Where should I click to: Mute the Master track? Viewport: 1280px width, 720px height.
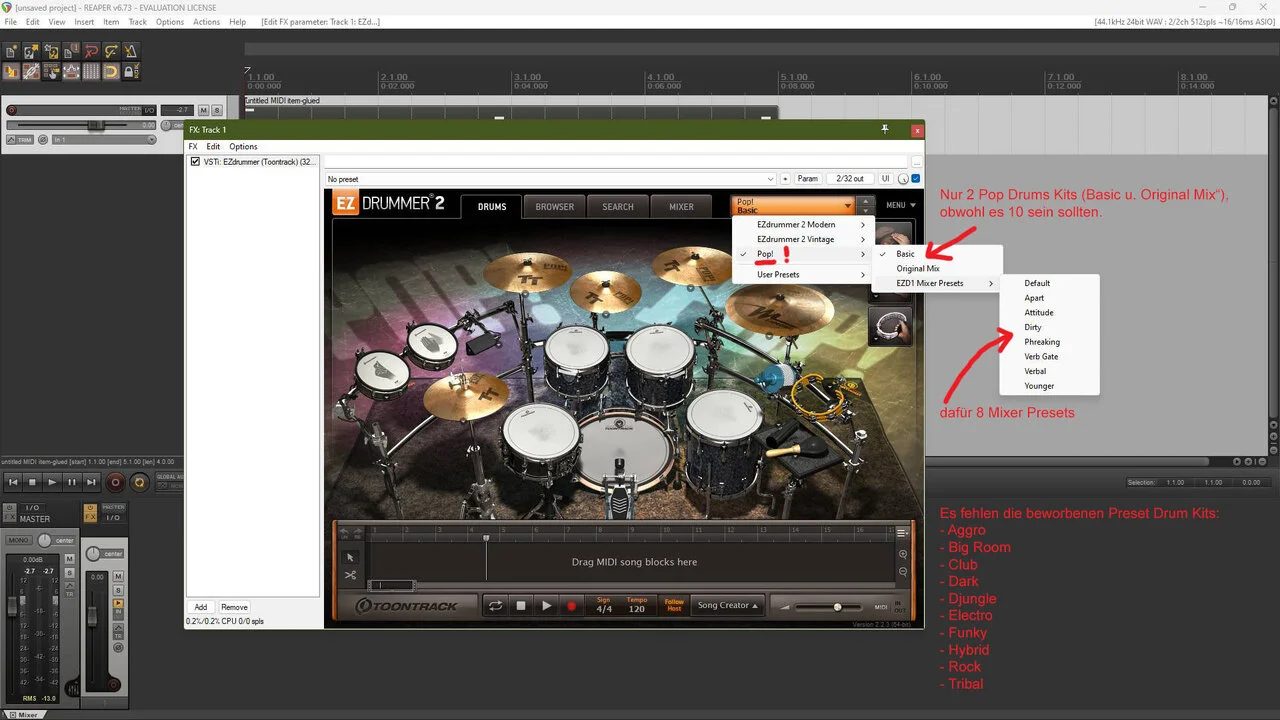(x=205, y=110)
